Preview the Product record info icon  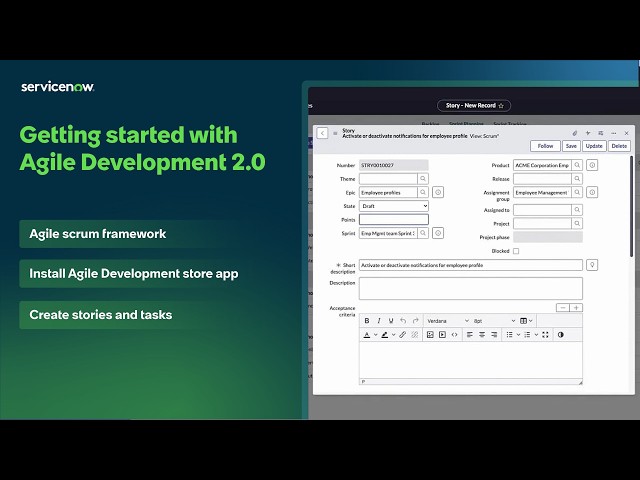click(x=592, y=165)
